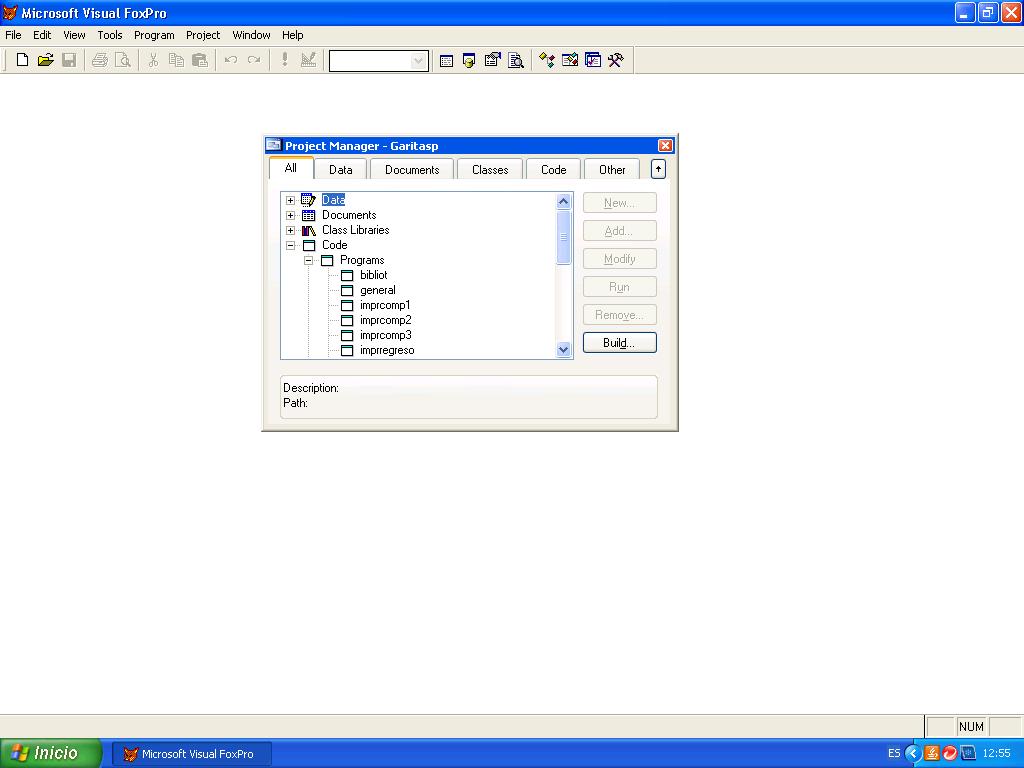This screenshot has width=1024, height=768.
Task: Click the Print toolbar icon
Action: (99, 61)
